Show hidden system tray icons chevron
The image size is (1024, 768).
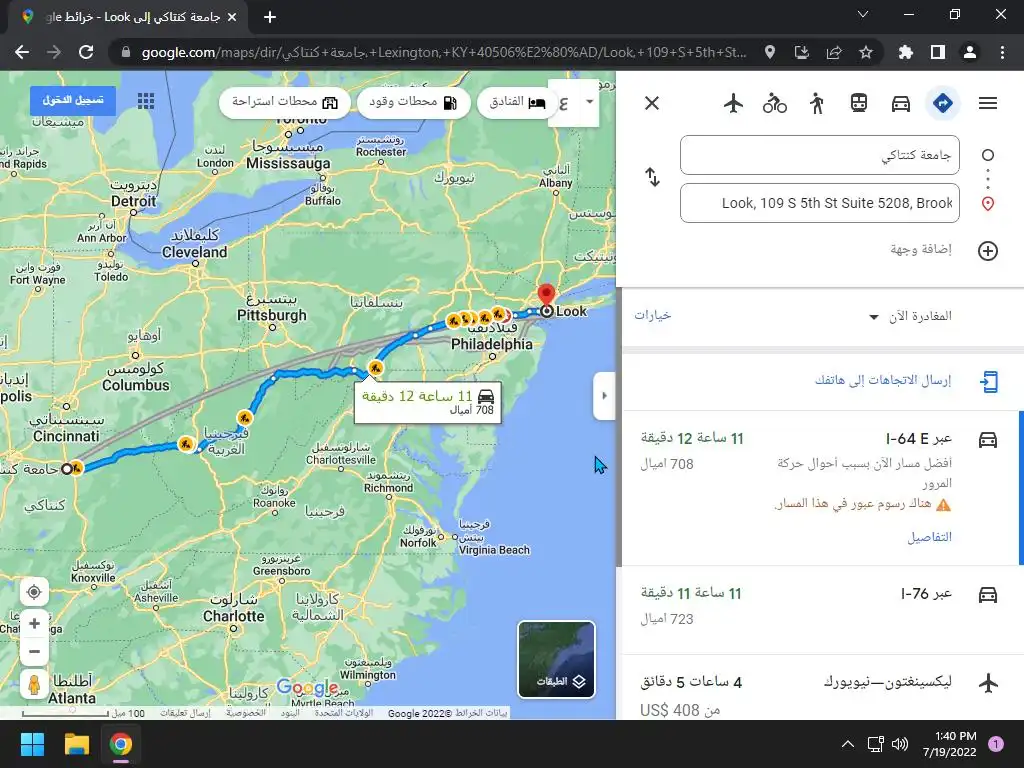[848, 744]
